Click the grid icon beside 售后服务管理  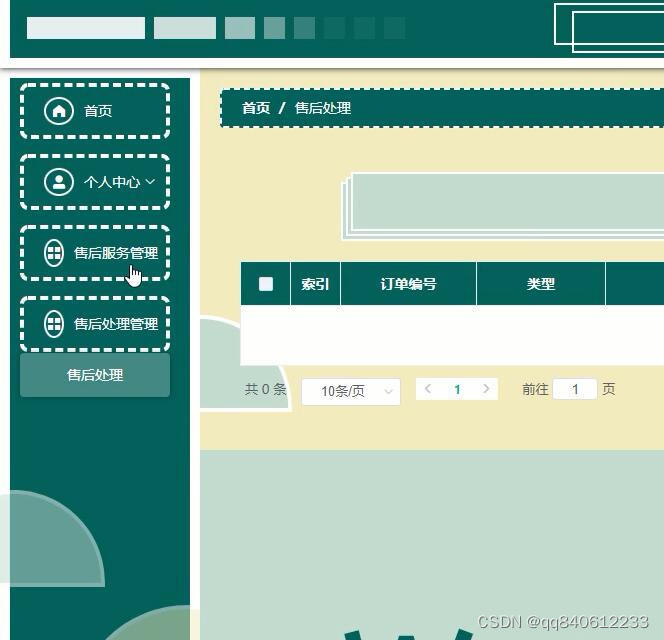coord(54,253)
